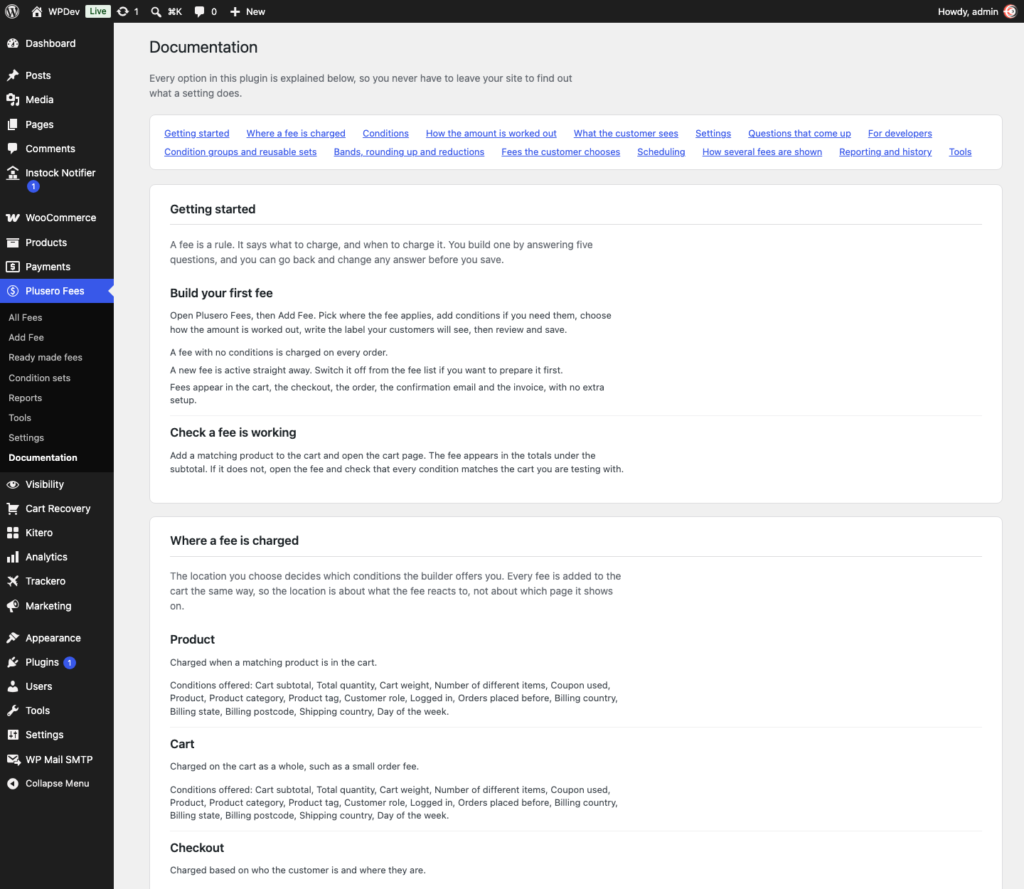Click the Checkout section heading
The height and width of the screenshot is (889, 1024).
tap(197, 847)
